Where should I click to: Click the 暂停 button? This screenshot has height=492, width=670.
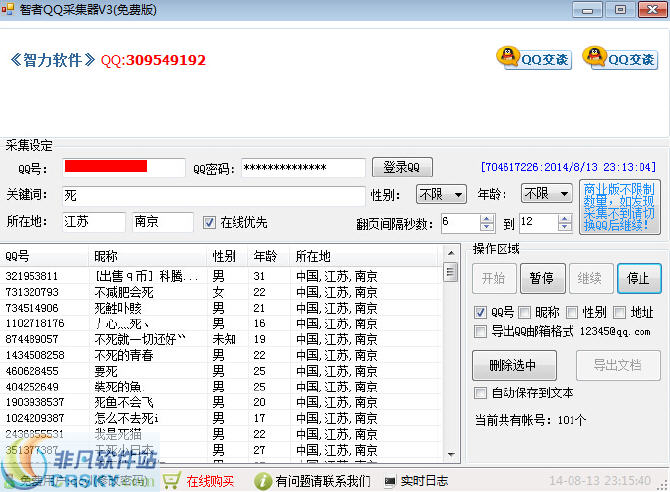point(543,278)
